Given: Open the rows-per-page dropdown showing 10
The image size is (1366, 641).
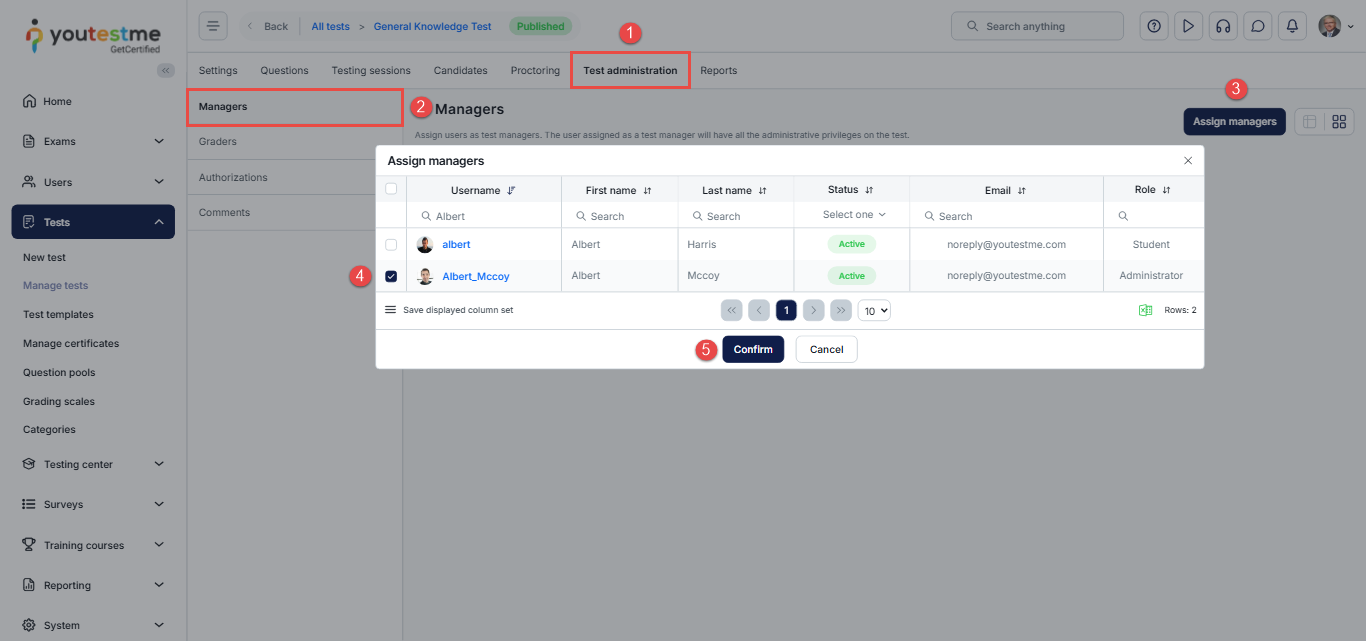Looking at the screenshot, I should tap(874, 311).
